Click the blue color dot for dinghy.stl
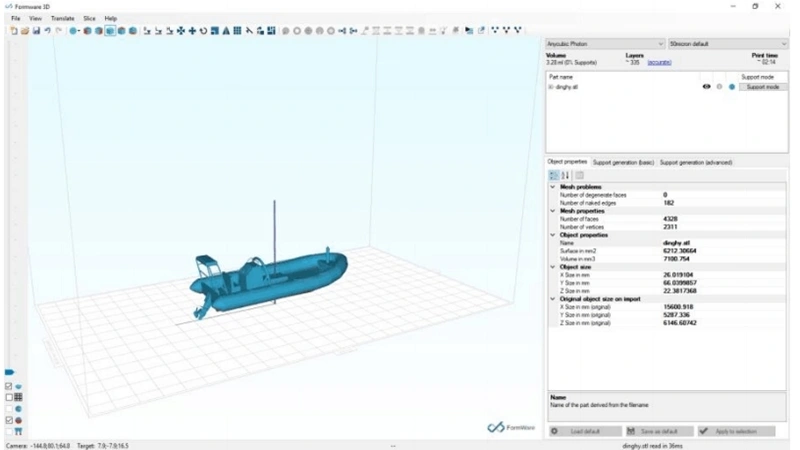Viewport: 800px width, 450px height. click(x=732, y=87)
